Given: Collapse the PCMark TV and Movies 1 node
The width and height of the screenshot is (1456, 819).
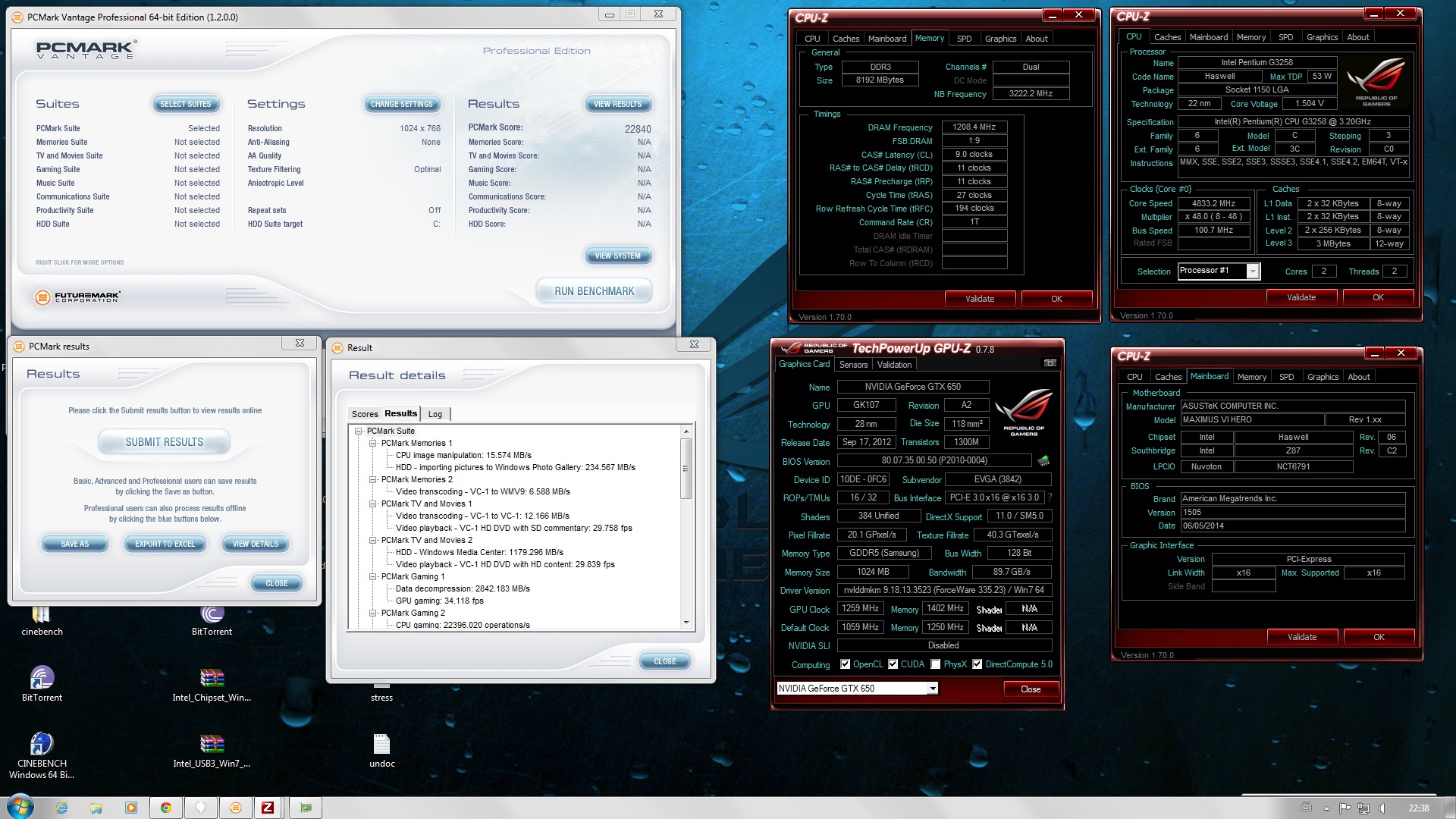Looking at the screenshot, I should [372, 504].
